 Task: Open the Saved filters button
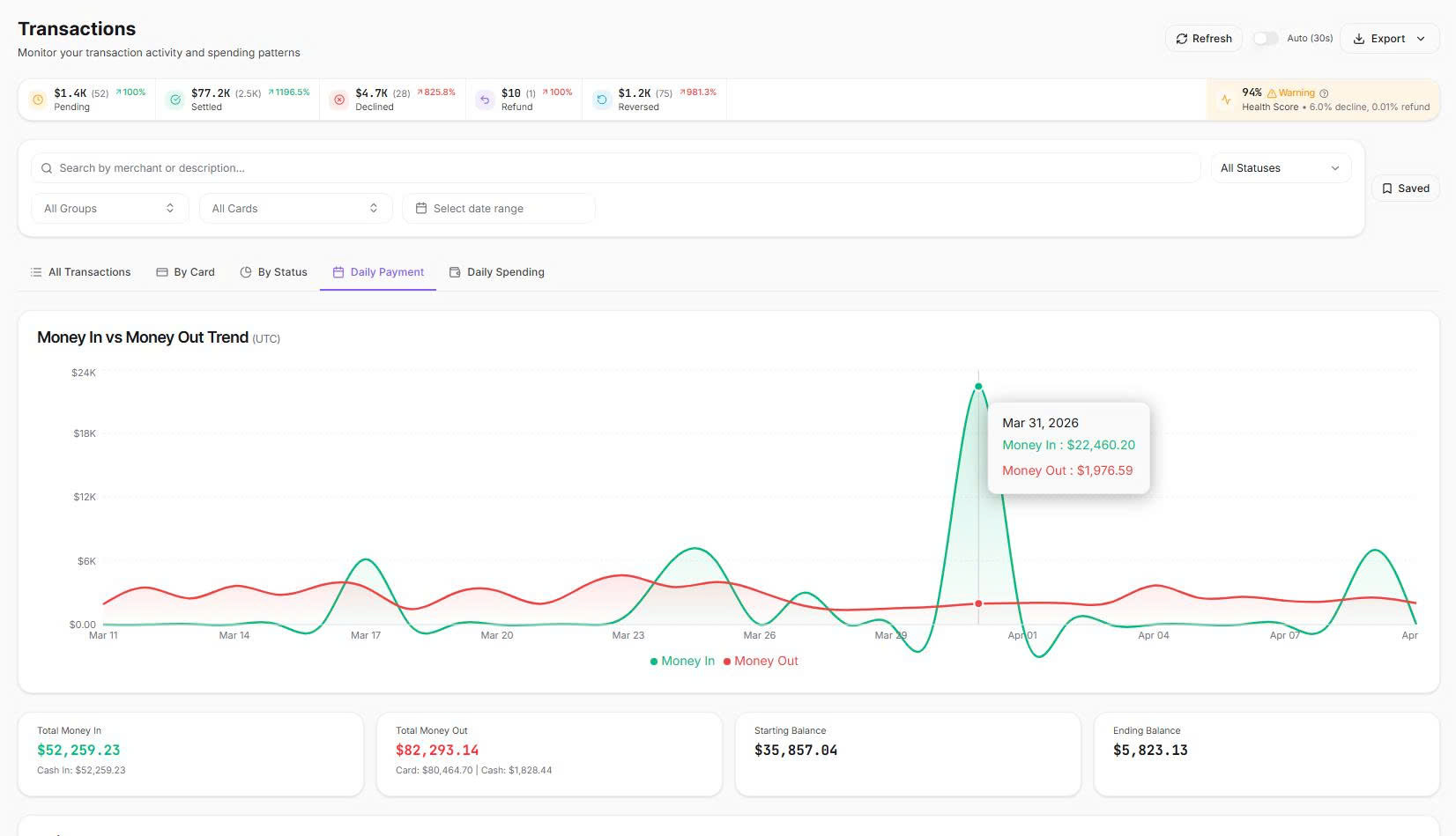point(1405,189)
